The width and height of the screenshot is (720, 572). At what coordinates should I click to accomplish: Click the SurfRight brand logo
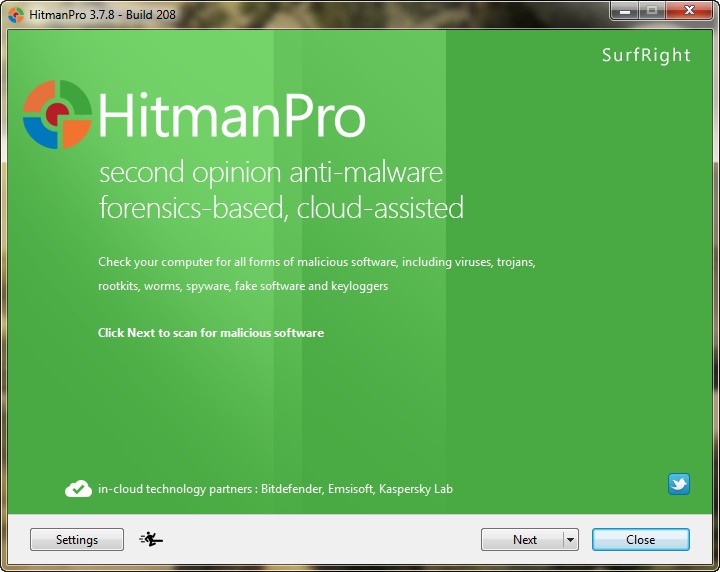[x=646, y=55]
